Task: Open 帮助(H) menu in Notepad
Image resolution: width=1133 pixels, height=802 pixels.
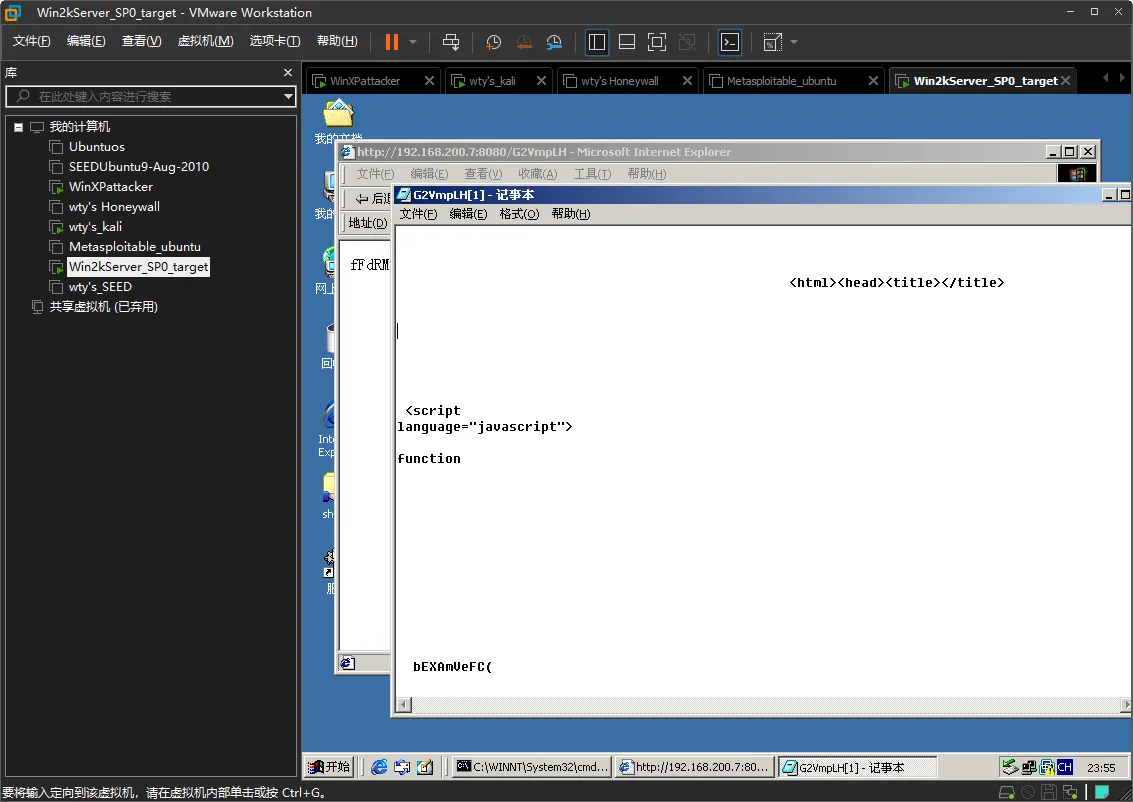Action: pyautogui.click(x=571, y=214)
